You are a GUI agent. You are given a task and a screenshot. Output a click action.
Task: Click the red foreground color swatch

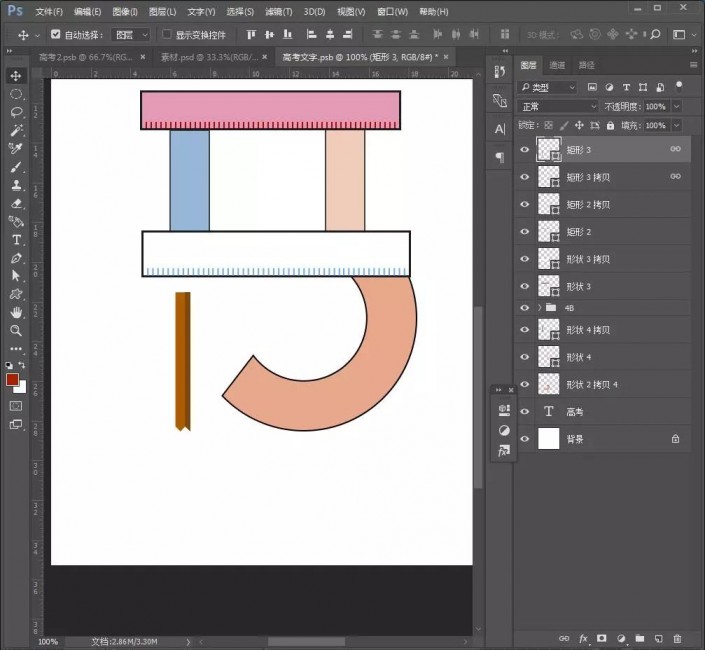(12, 379)
